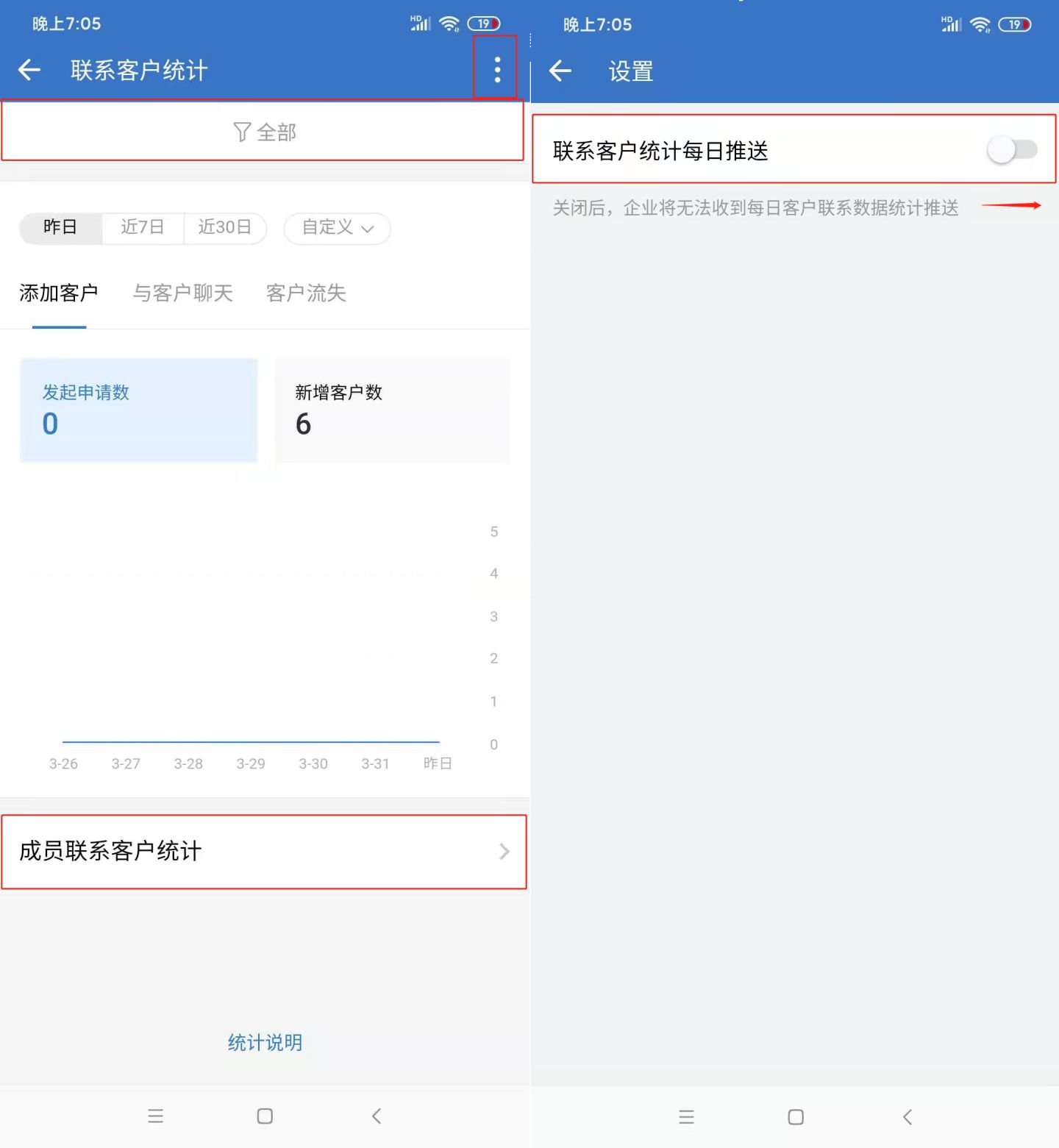The width and height of the screenshot is (1059, 1148).
Task: Expand 成员联系客户统计 row chevron
Action: [x=504, y=852]
